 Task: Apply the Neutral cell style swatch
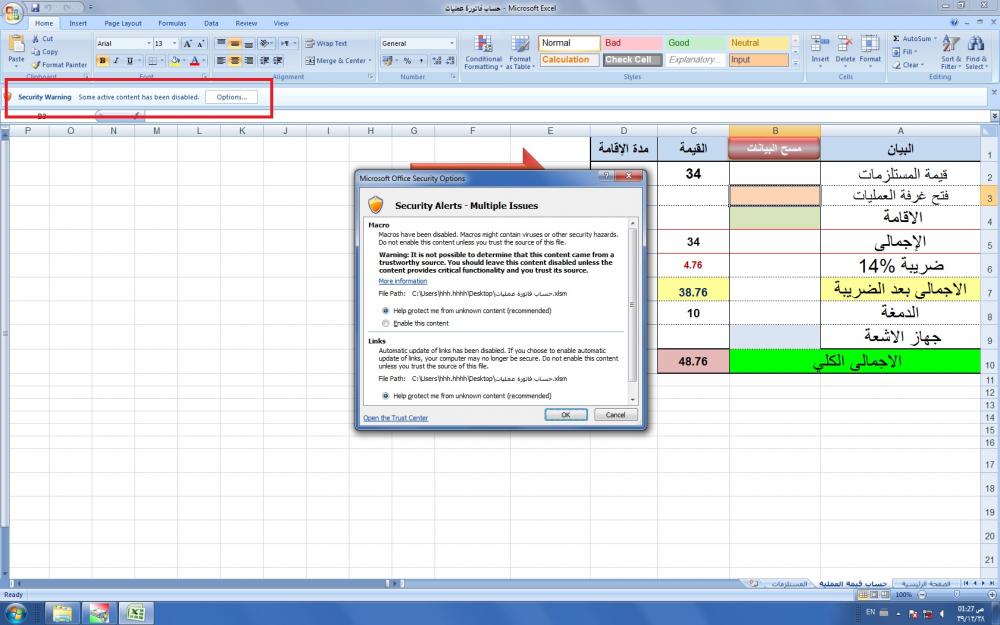tap(759, 43)
